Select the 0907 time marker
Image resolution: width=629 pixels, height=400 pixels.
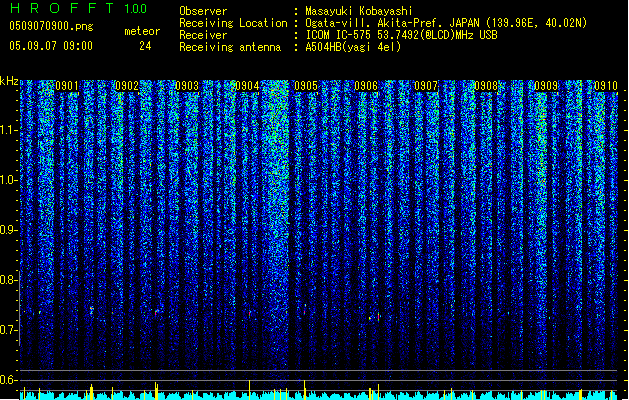coord(426,86)
